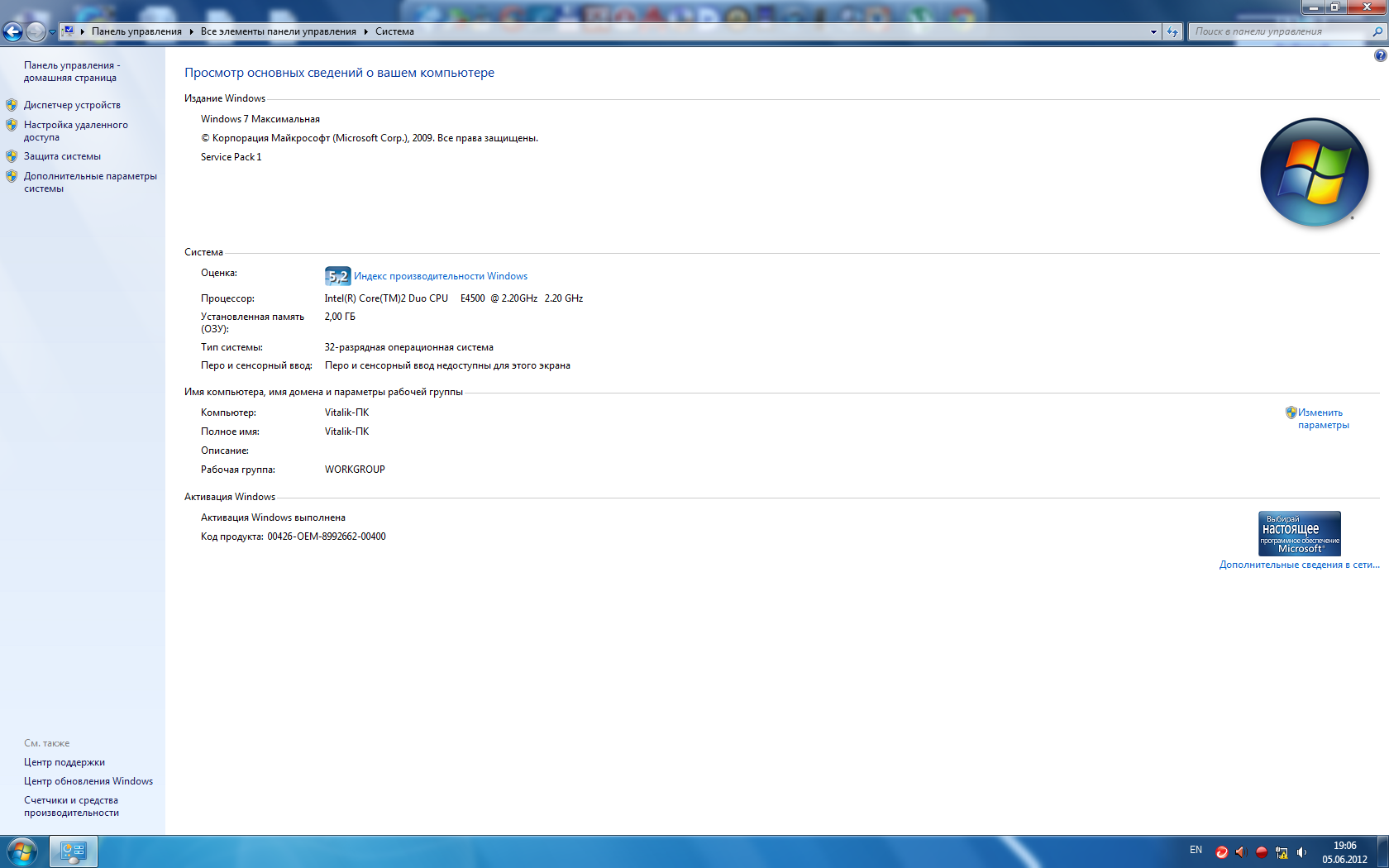The height and width of the screenshot is (868, 1389).
Task: Refresh the address bar view
Action: tap(1172, 31)
